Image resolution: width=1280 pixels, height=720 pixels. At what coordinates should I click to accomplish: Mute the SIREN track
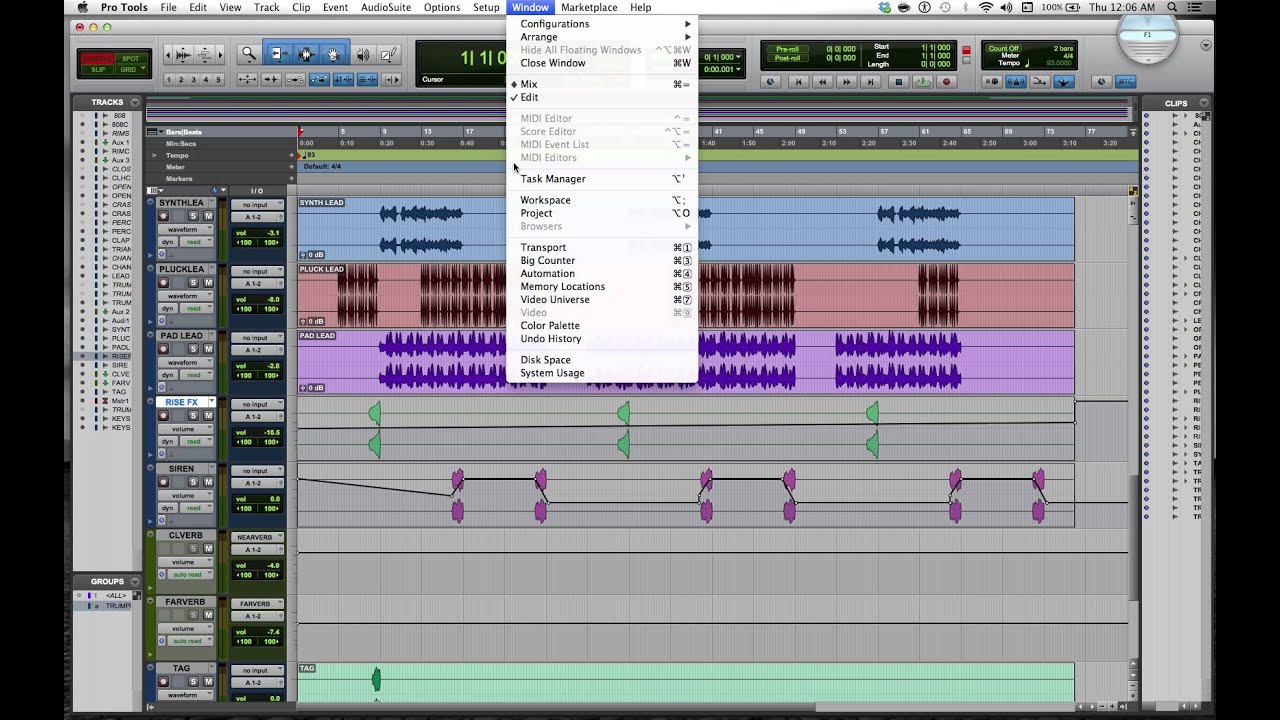point(208,483)
